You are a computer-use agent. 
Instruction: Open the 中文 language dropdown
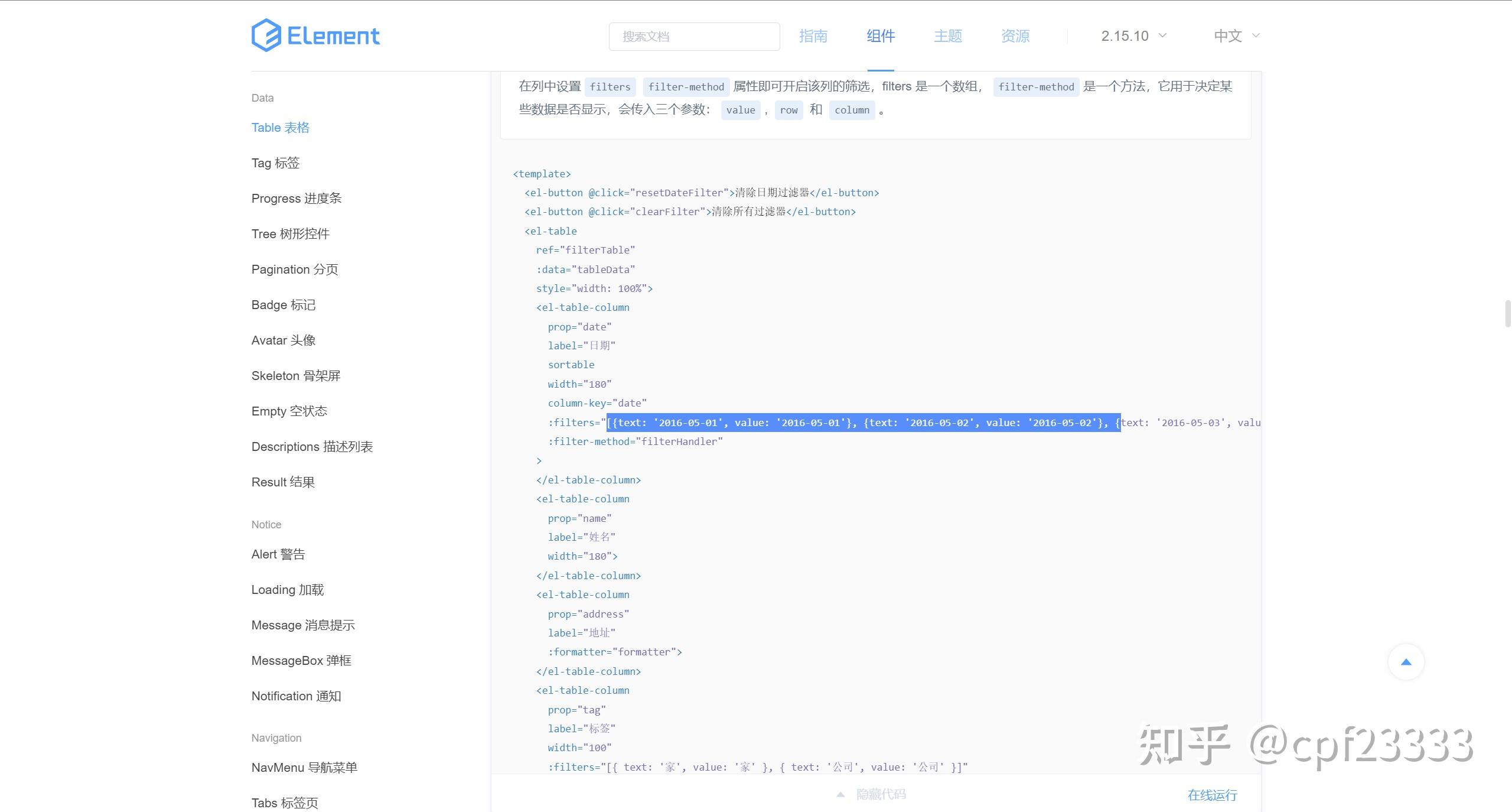pos(1236,36)
